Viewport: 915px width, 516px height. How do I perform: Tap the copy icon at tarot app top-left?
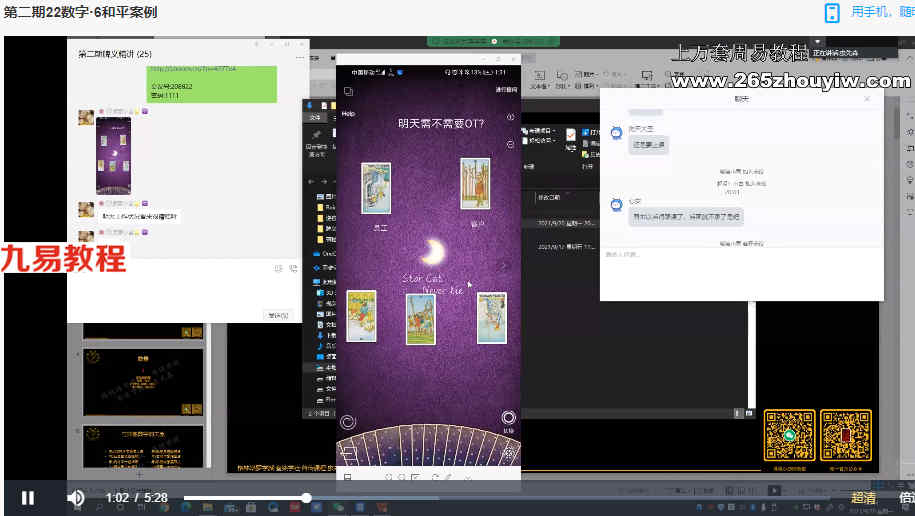[x=348, y=92]
